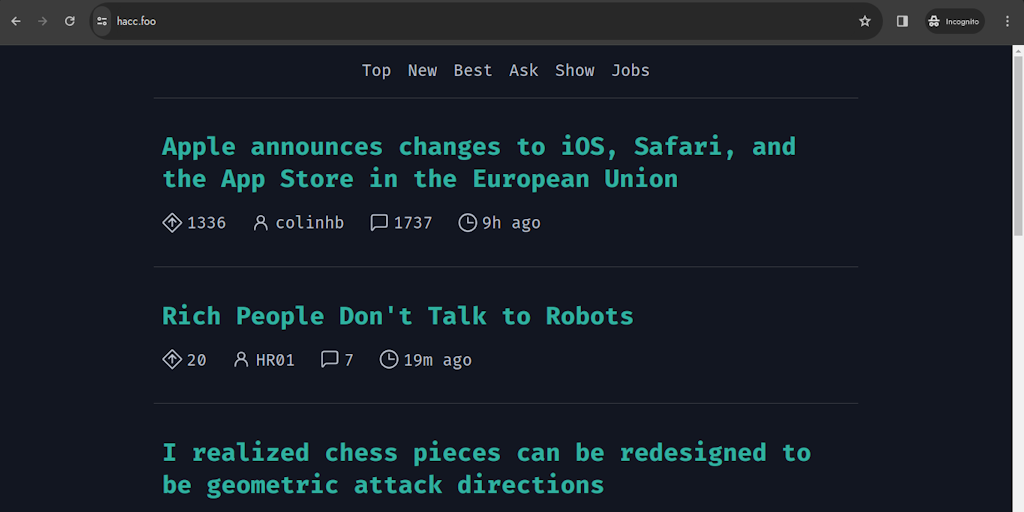Open the Ask section
Viewport: 1024px width, 512px height.
coord(524,71)
